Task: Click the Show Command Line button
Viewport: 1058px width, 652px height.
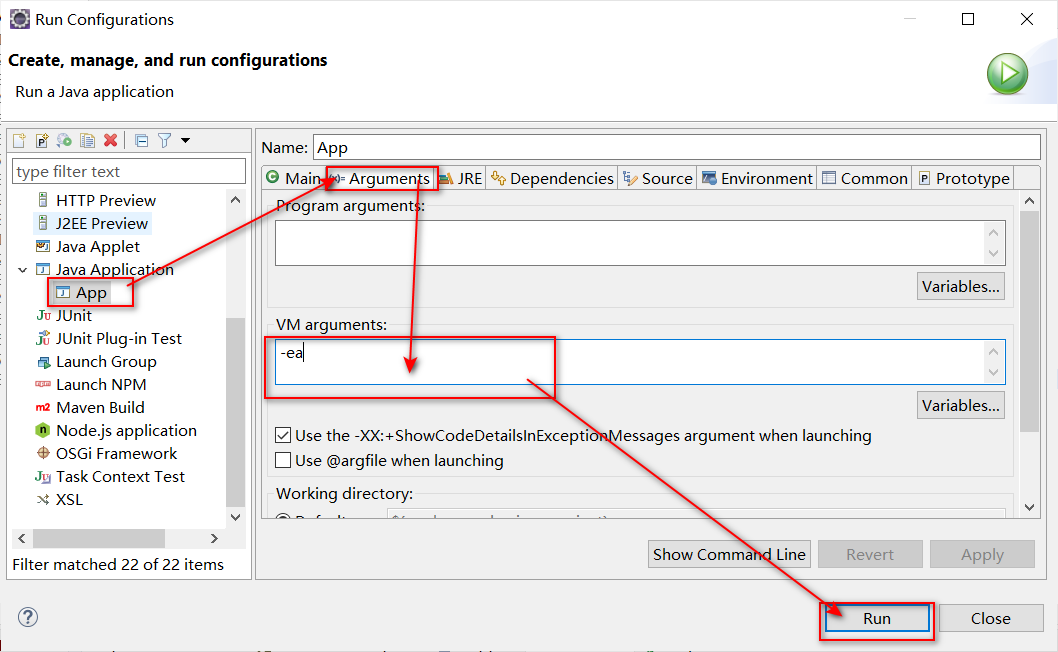Action: (x=729, y=553)
